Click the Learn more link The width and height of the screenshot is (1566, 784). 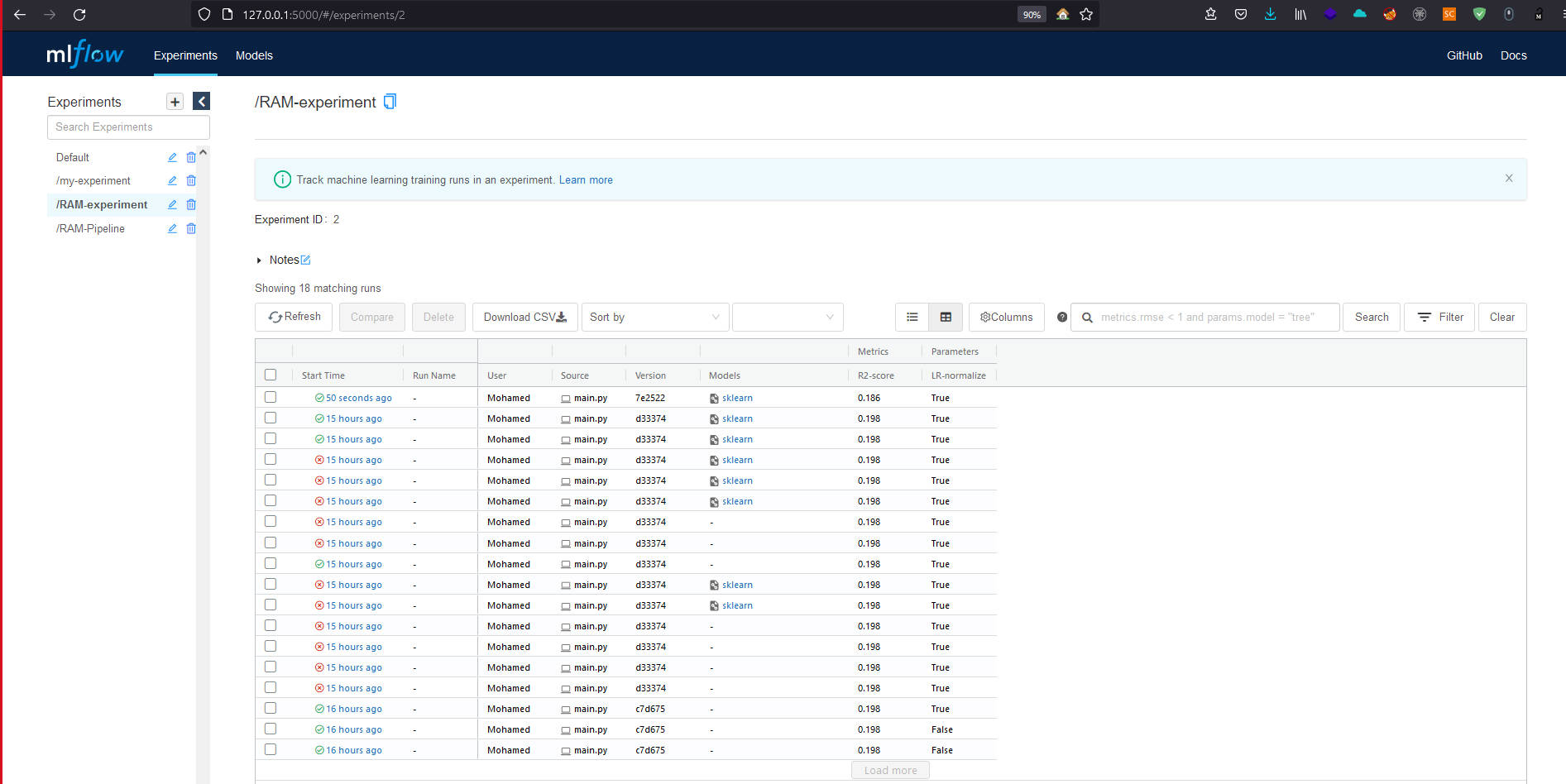[586, 179]
